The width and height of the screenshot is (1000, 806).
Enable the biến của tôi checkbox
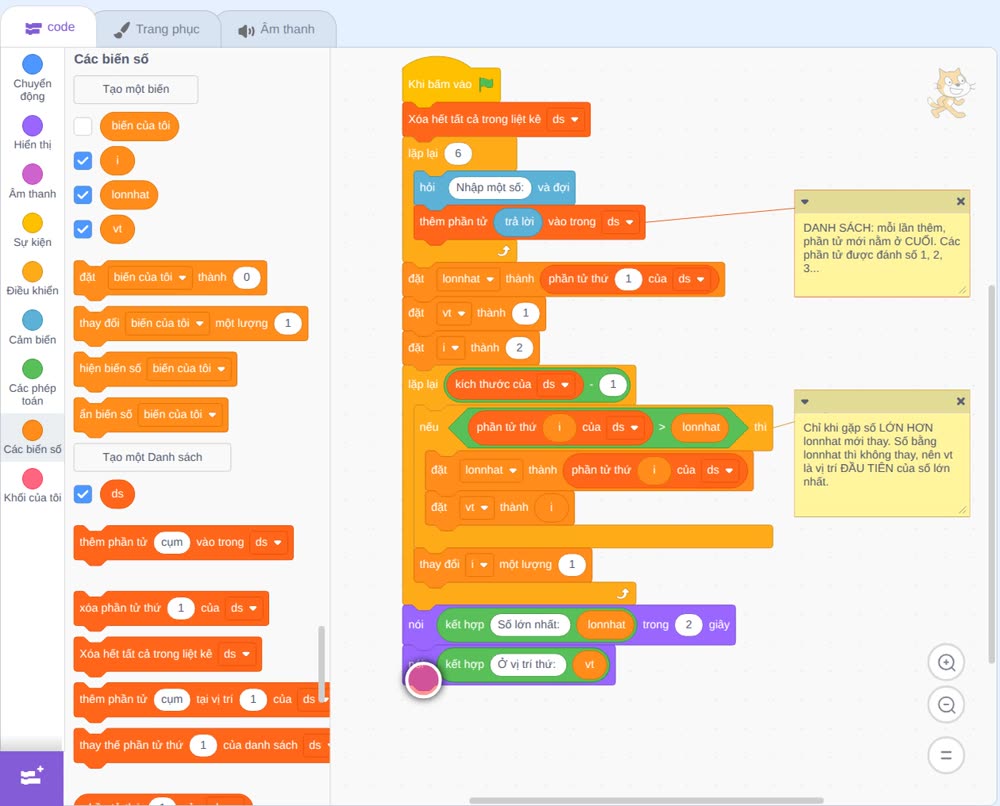(83, 126)
